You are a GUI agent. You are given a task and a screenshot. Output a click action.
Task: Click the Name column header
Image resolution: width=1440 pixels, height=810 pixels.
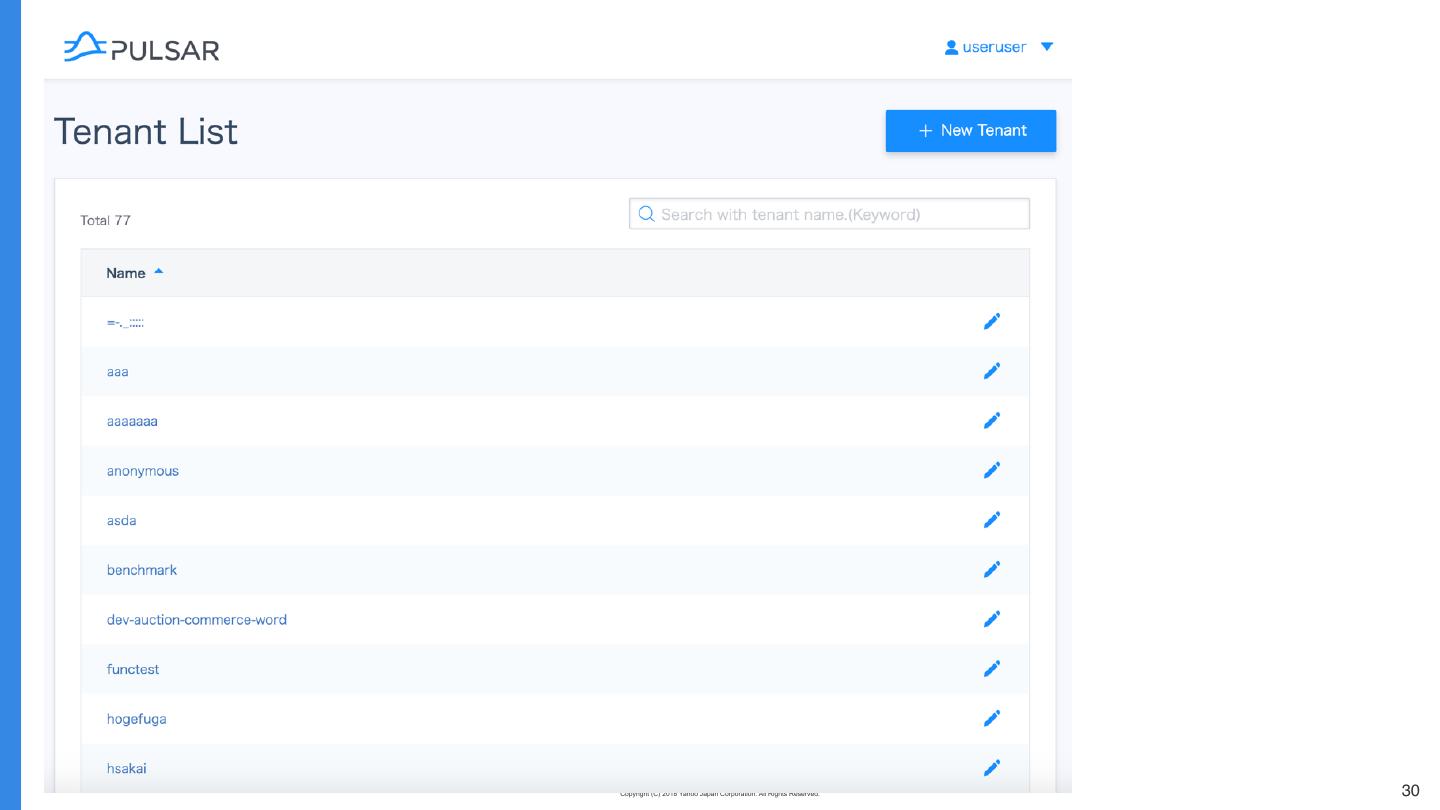[x=126, y=273]
